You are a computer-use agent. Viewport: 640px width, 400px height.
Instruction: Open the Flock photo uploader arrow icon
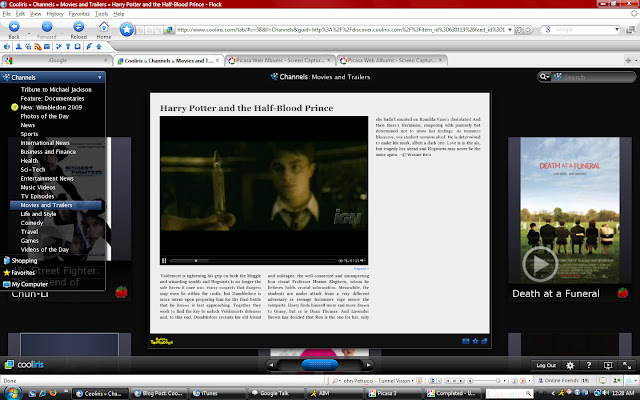99,47
